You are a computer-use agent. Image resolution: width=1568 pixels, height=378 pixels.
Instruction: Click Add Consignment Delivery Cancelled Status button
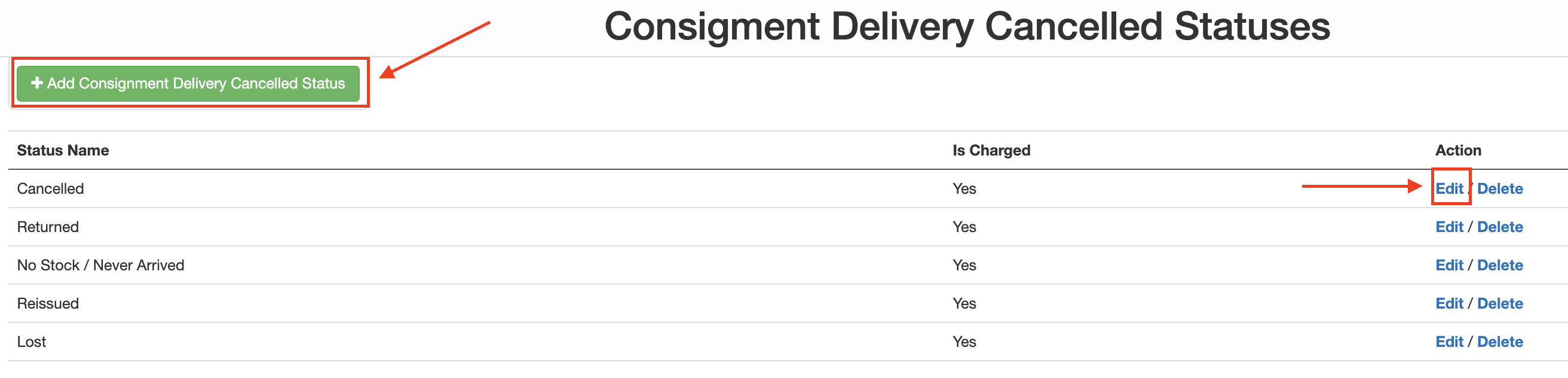pos(189,84)
